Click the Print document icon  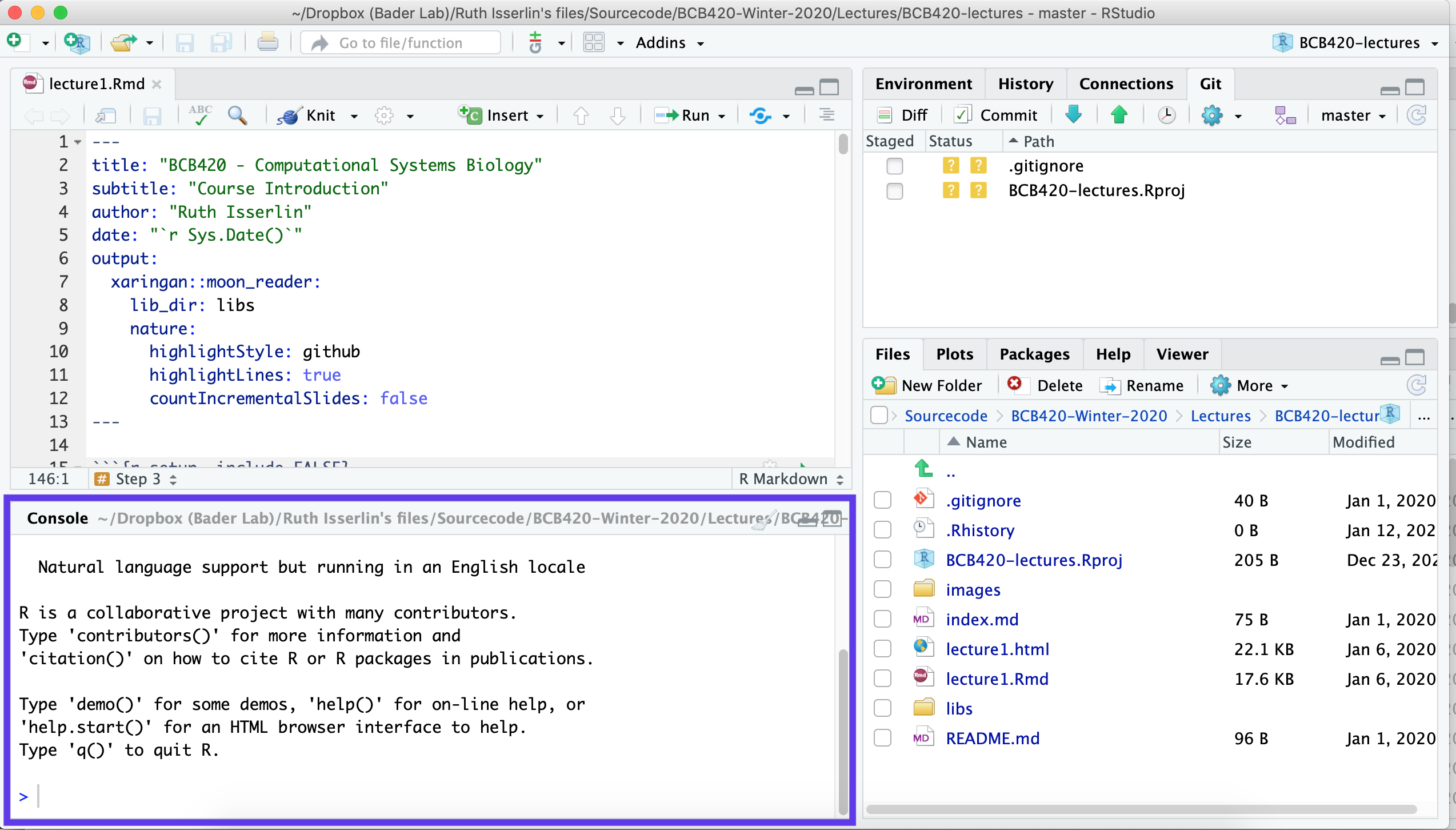tap(267, 42)
